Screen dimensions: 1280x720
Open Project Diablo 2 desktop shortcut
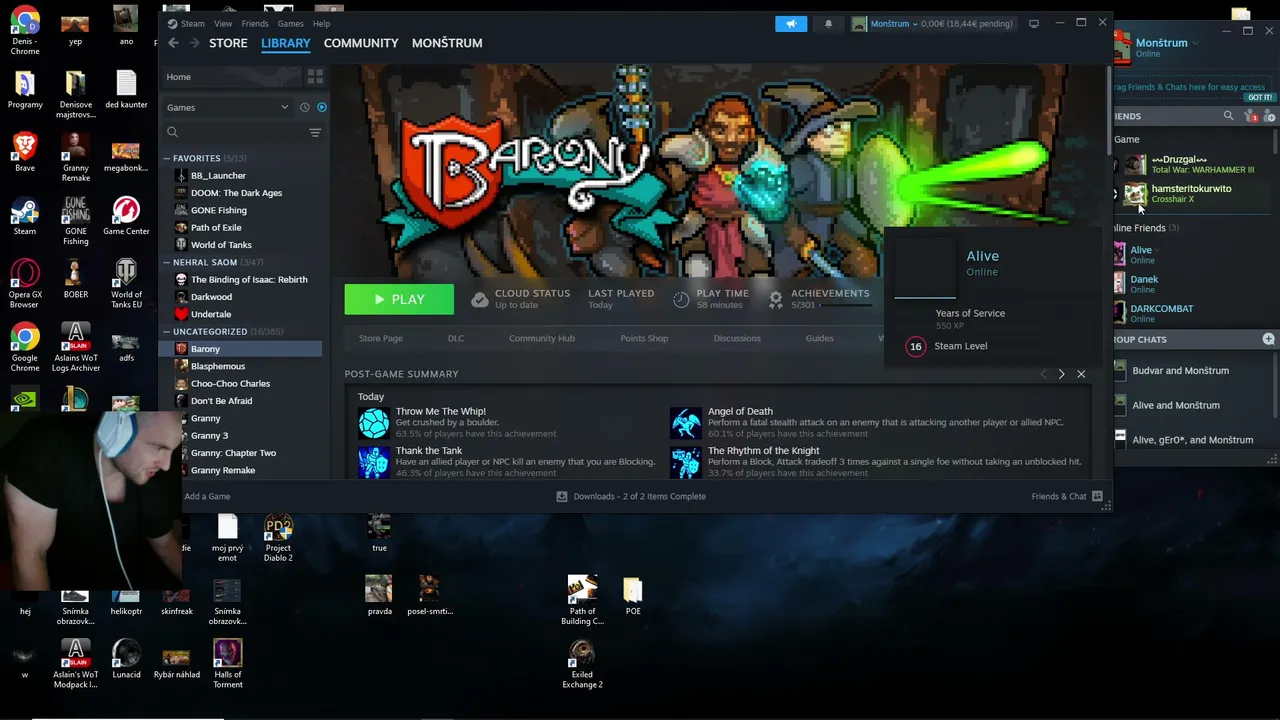278,538
